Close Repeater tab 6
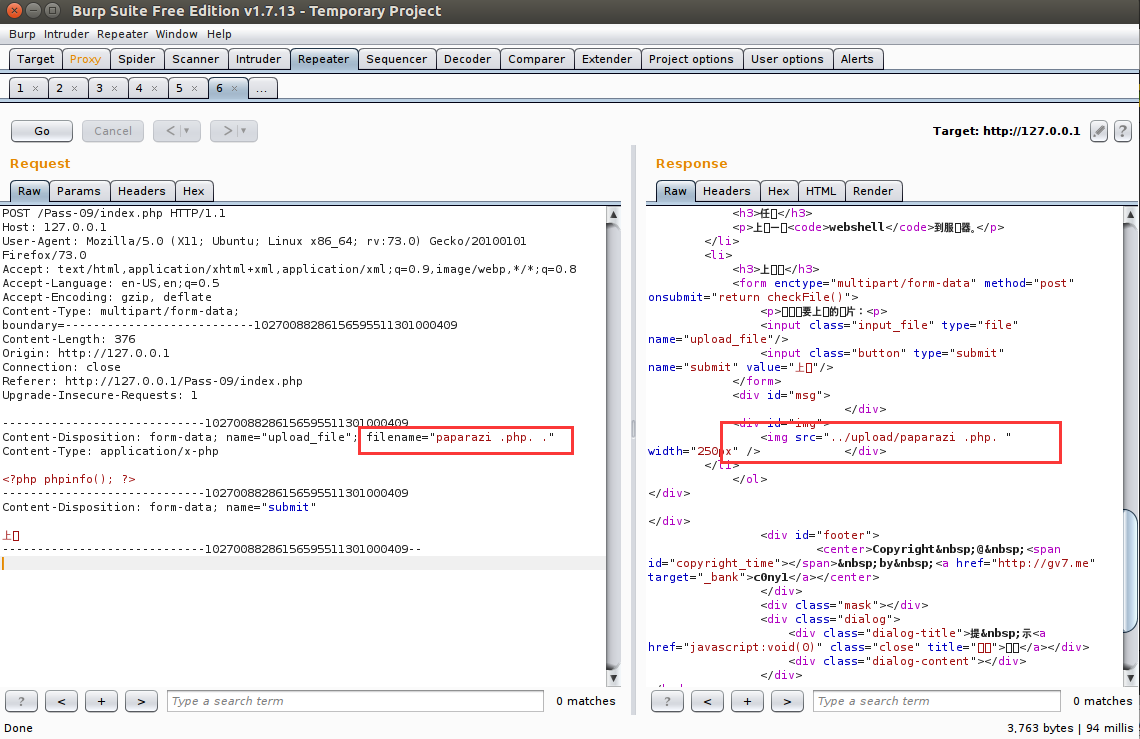The image size is (1140, 739). point(234,89)
